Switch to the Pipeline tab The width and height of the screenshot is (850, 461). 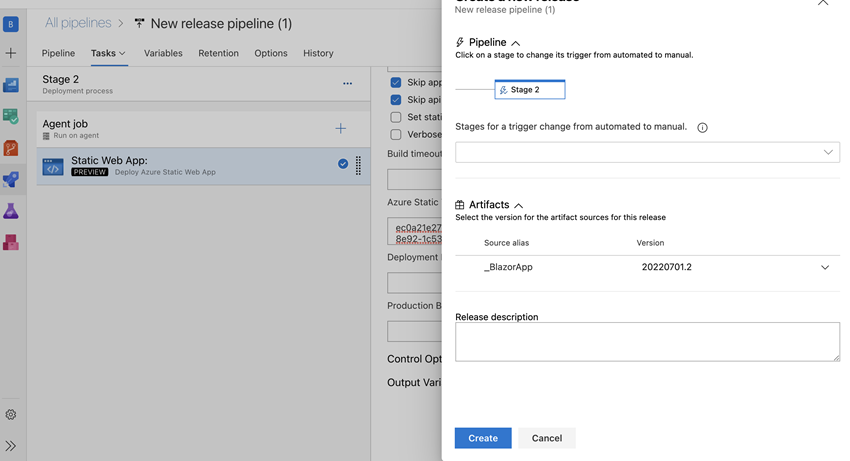tap(58, 53)
